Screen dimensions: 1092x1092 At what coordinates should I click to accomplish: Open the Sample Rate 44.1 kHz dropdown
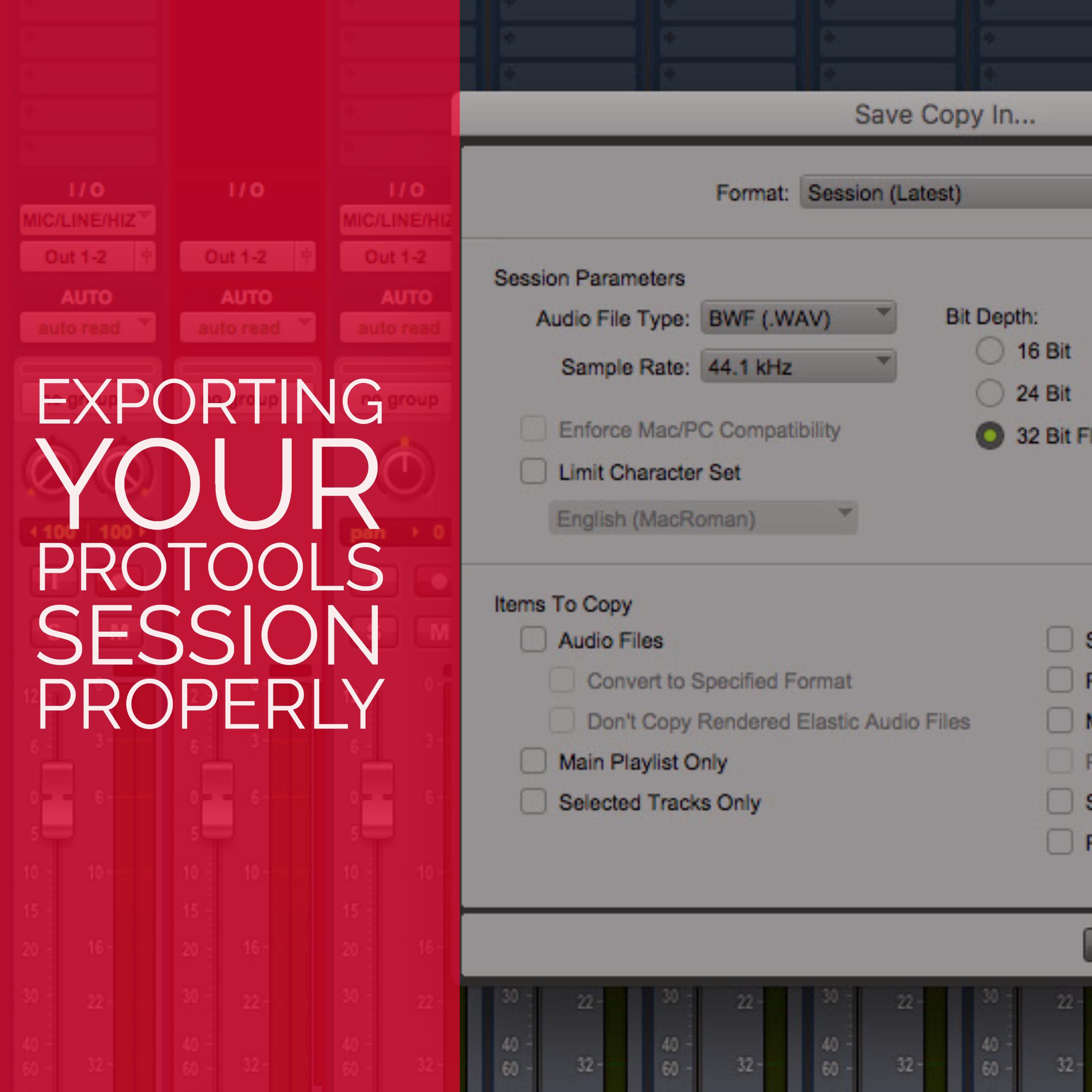pos(798,367)
